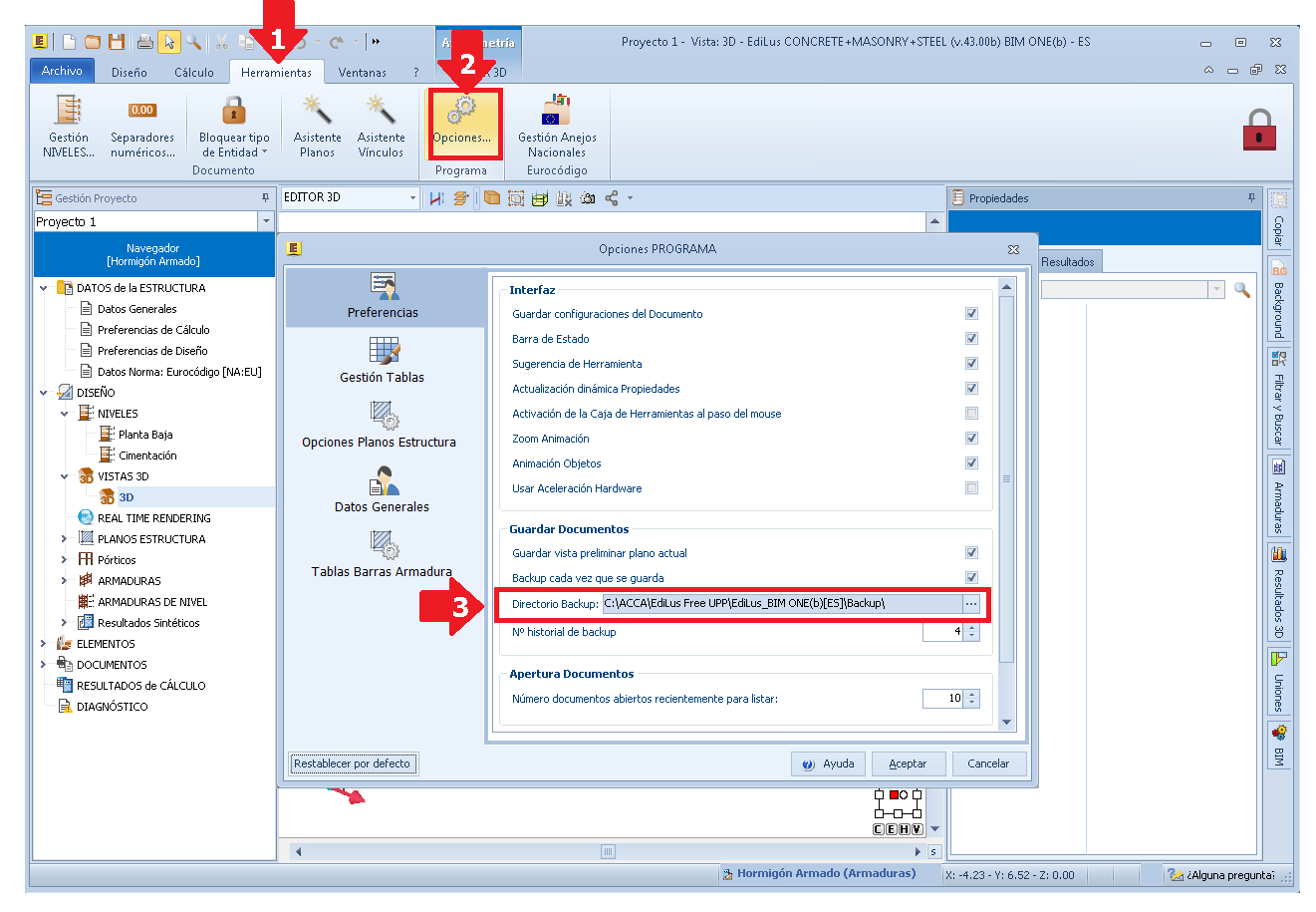
Task: Open Datos Generales section in options dialog
Action: (x=382, y=489)
